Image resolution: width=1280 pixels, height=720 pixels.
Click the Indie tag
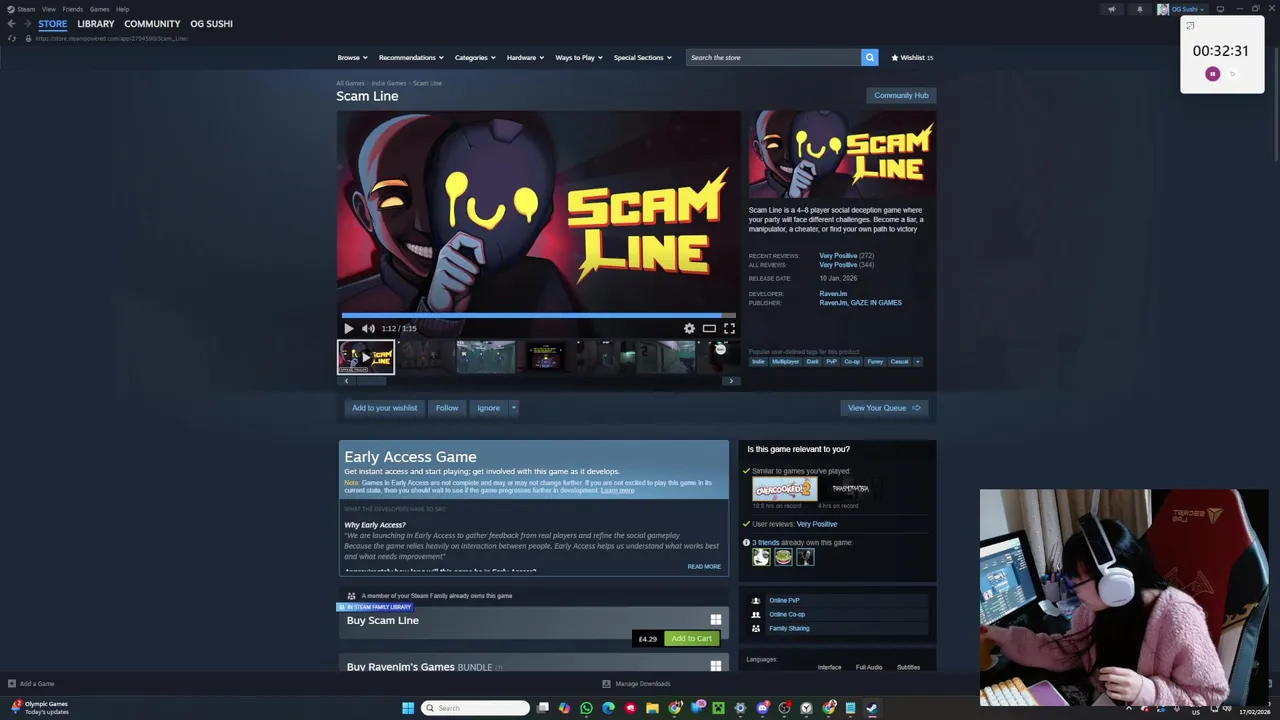coord(758,361)
